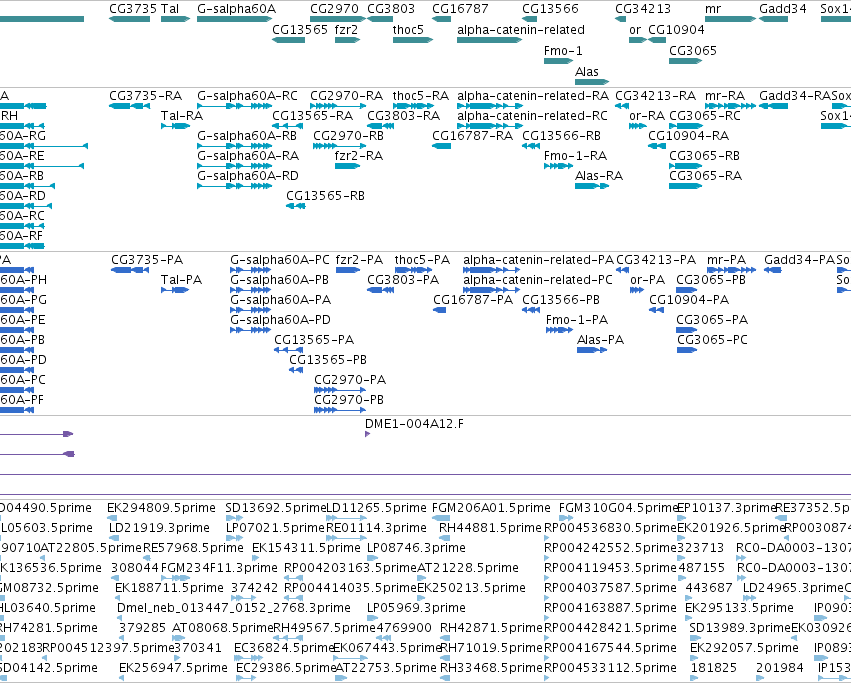Click the CG16787-PA protein label

(473, 300)
